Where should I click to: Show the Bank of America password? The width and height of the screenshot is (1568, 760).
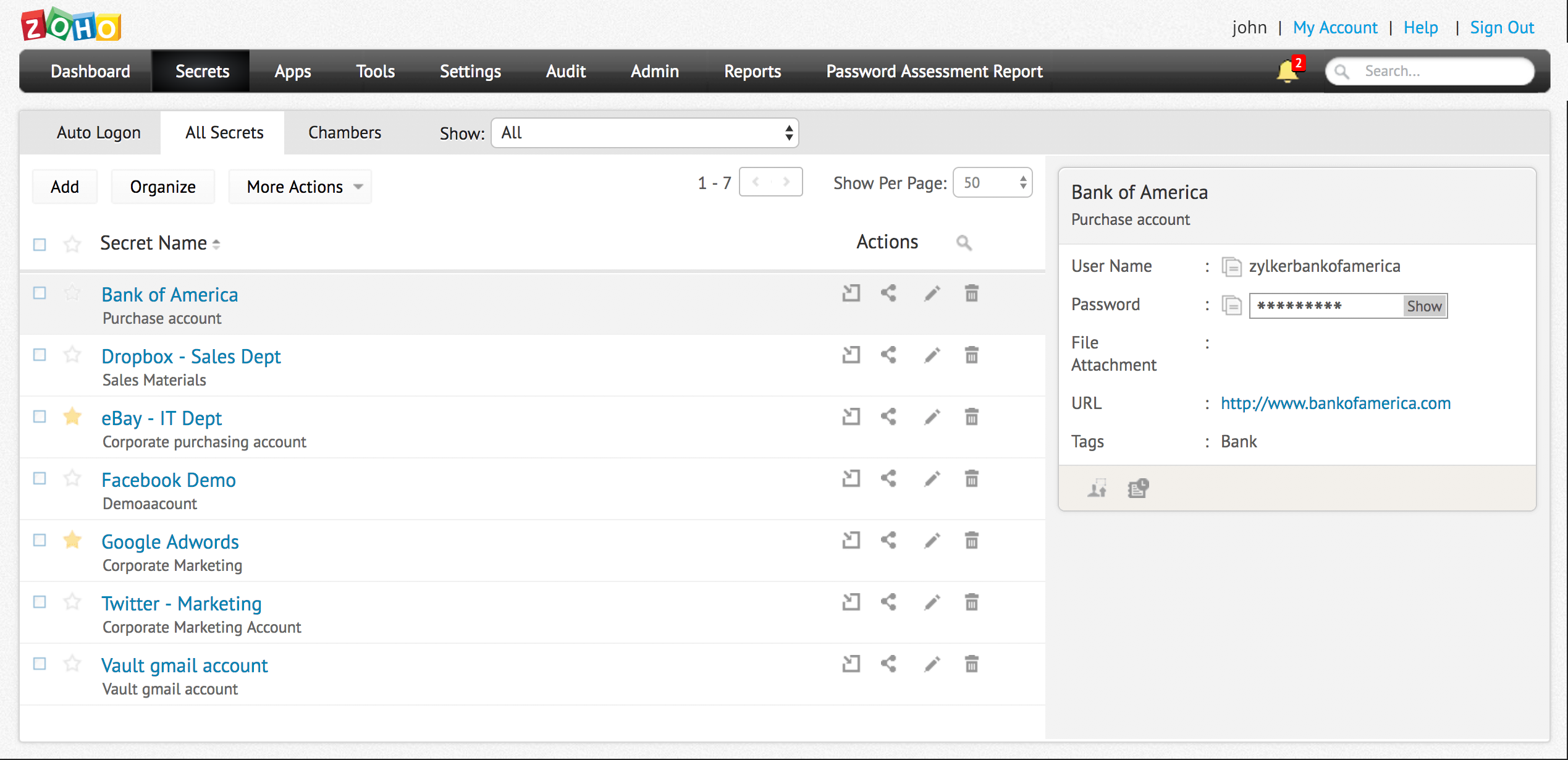[x=1424, y=305]
